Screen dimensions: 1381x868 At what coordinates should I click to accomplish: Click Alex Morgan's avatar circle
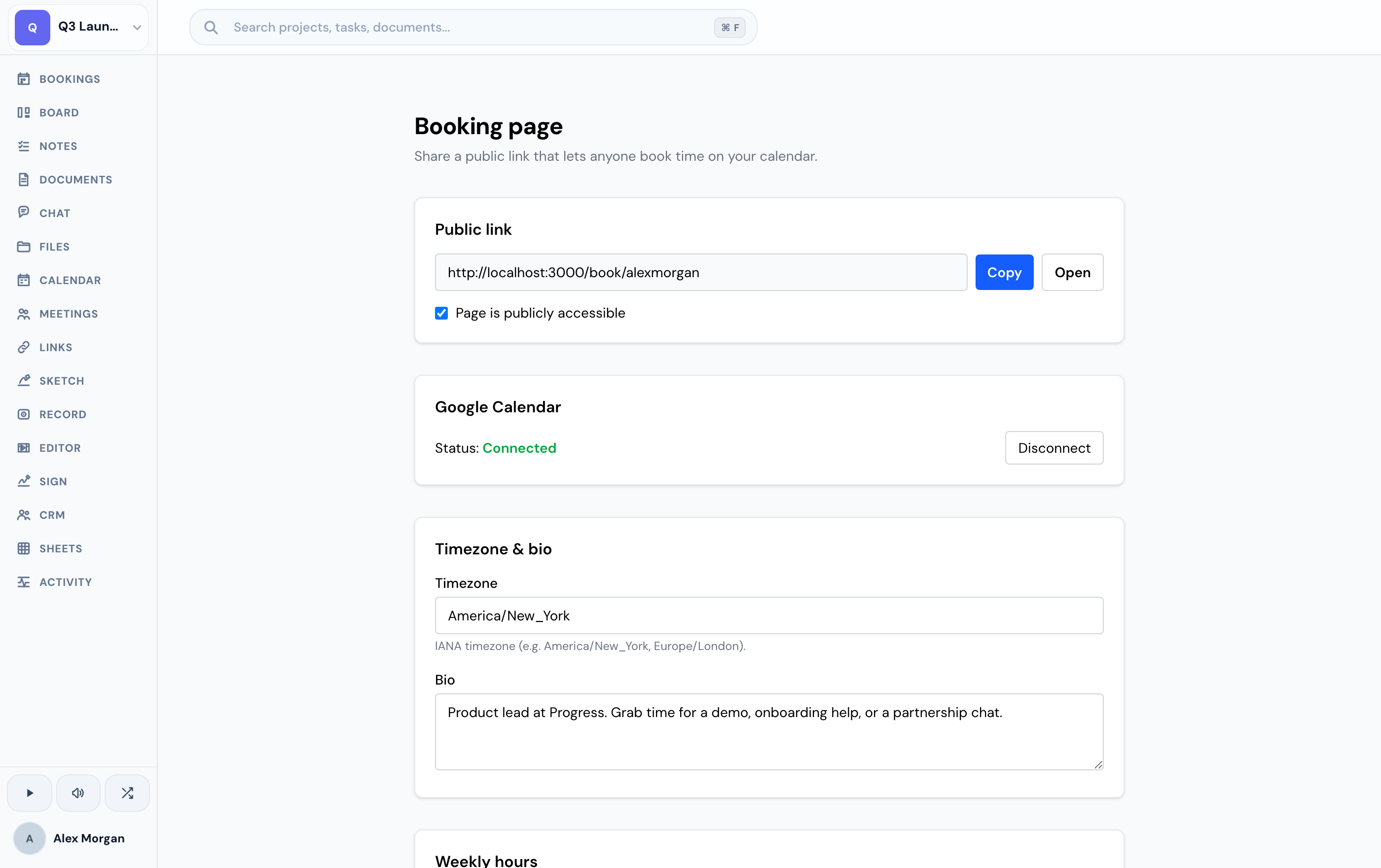29,838
